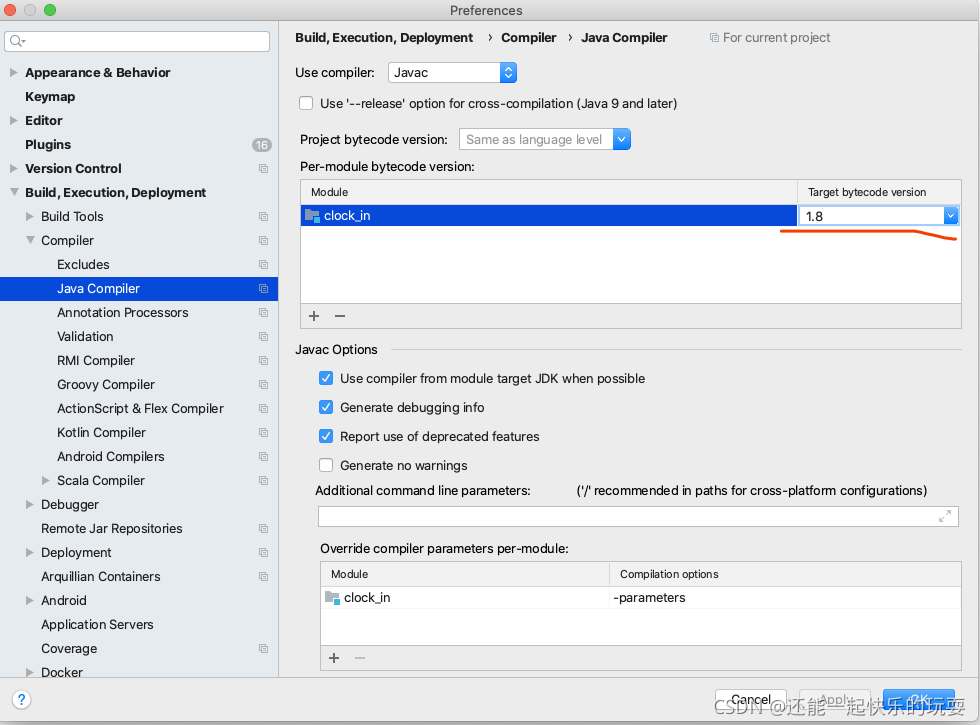Click the project-level icon beside Scala Compiler
Screen dimensions: 980x725
(x=264, y=481)
